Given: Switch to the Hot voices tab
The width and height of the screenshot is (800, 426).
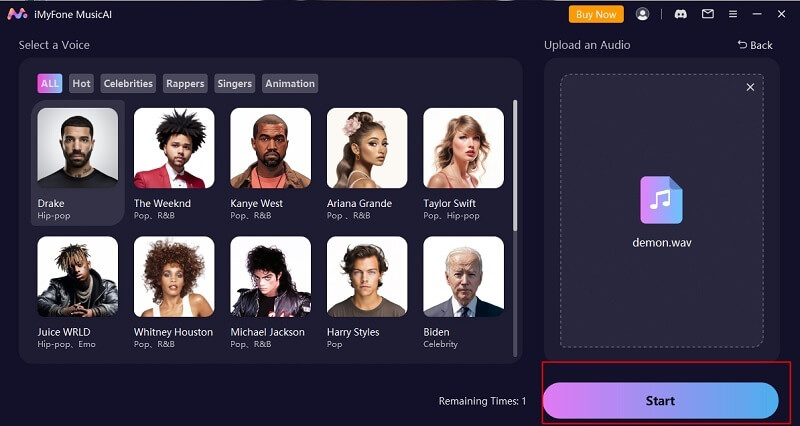Looking at the screenshot, I should 81,84.
